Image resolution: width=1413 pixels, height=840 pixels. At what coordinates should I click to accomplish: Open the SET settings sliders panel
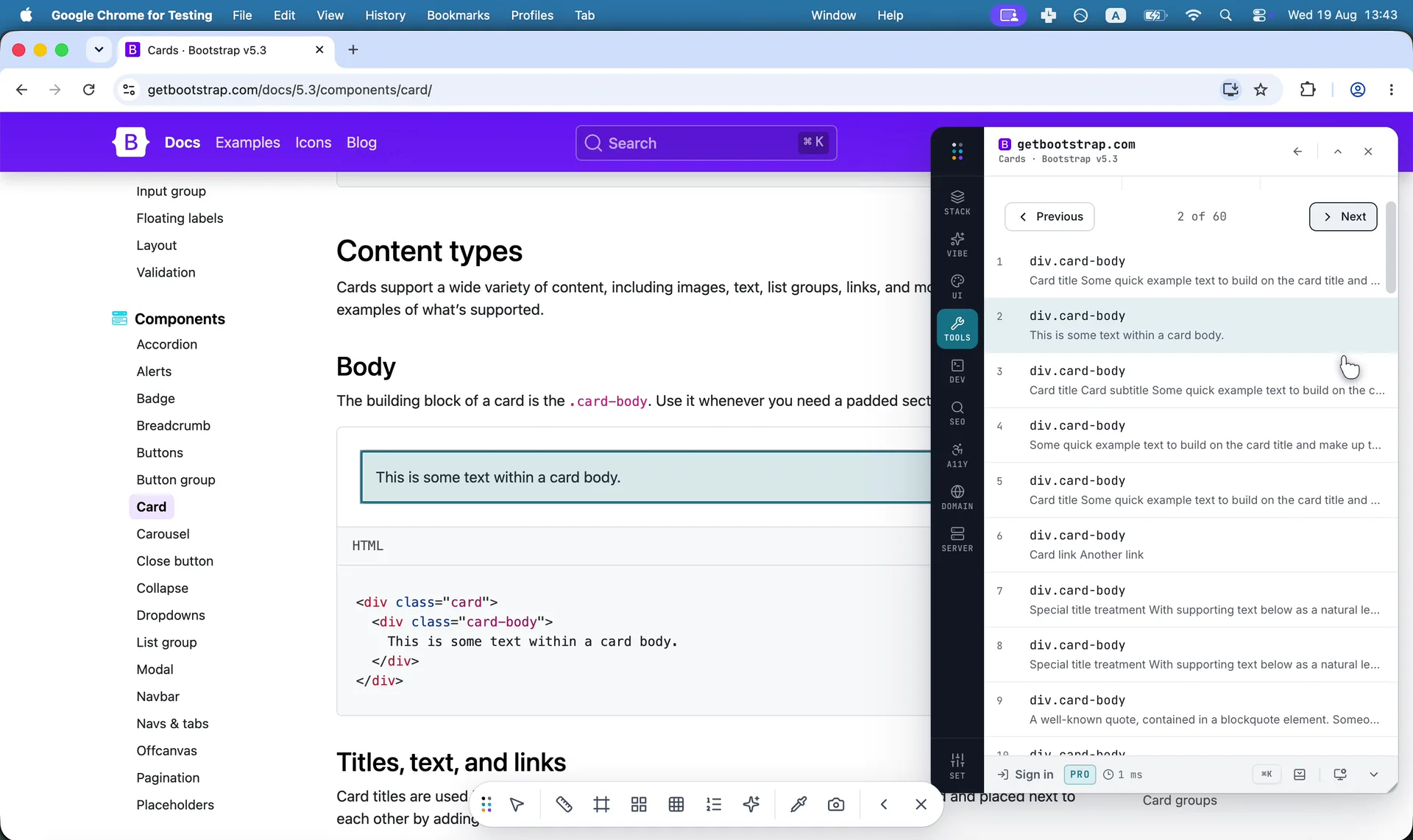pyautogui.click(x=957, y=766)
